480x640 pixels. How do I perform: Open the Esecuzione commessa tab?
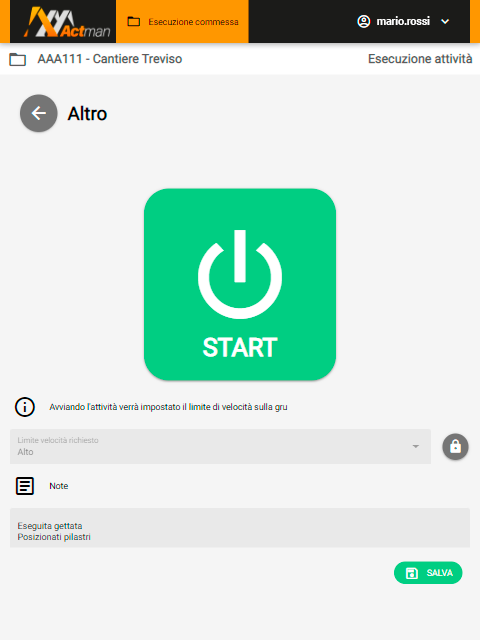tap(182, 21)
